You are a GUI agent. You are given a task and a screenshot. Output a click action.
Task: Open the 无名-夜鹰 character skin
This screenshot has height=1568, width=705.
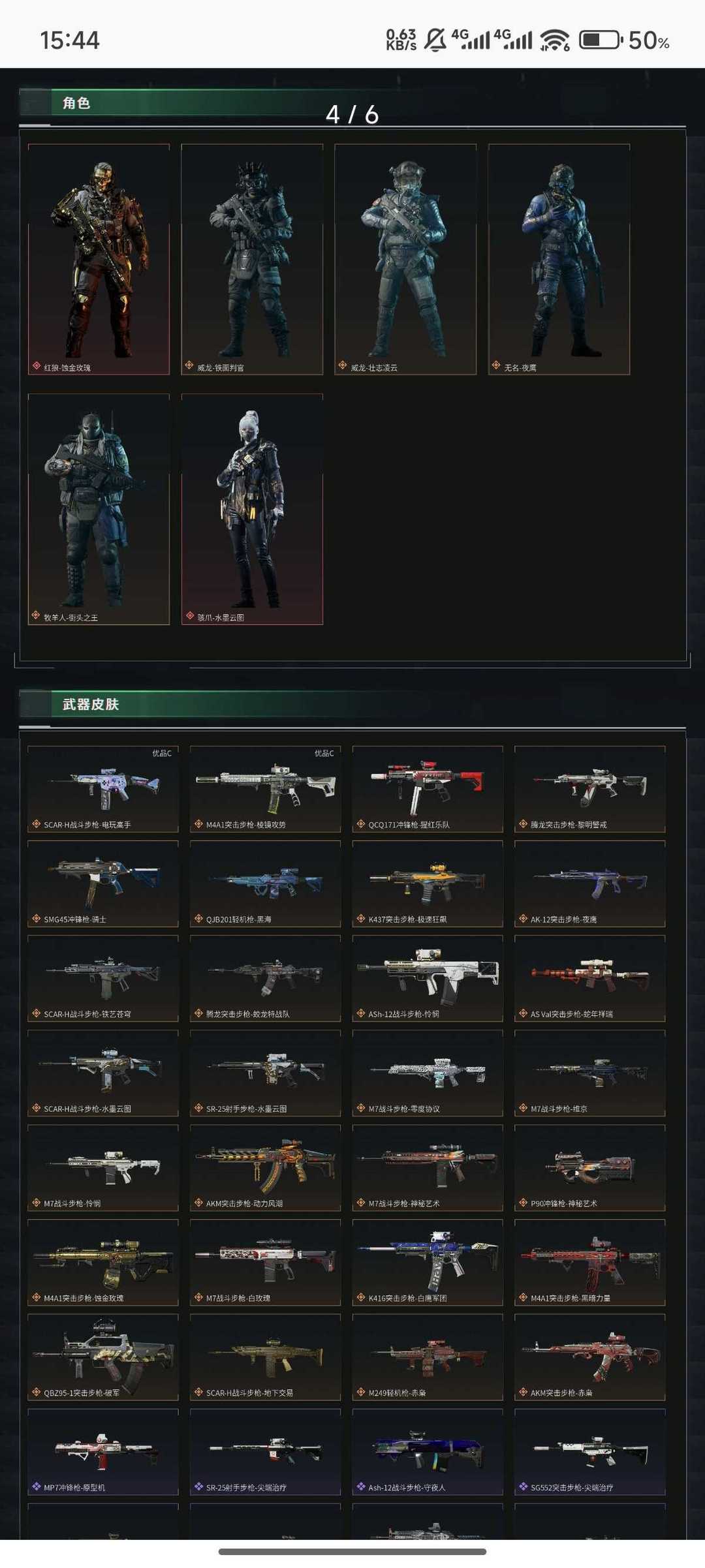point(559,259)
